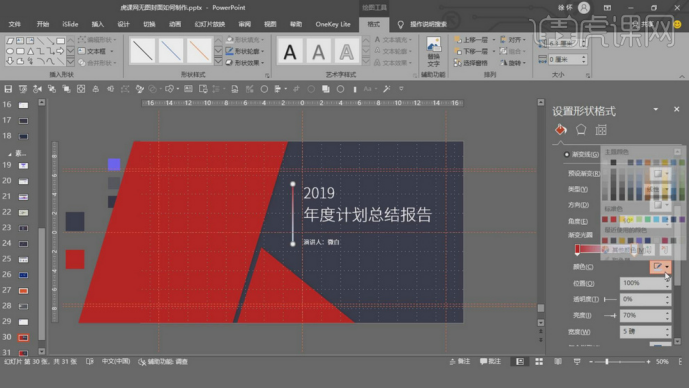Click the left red gradient stop
The image size is (690, 388).
point(577,250)
